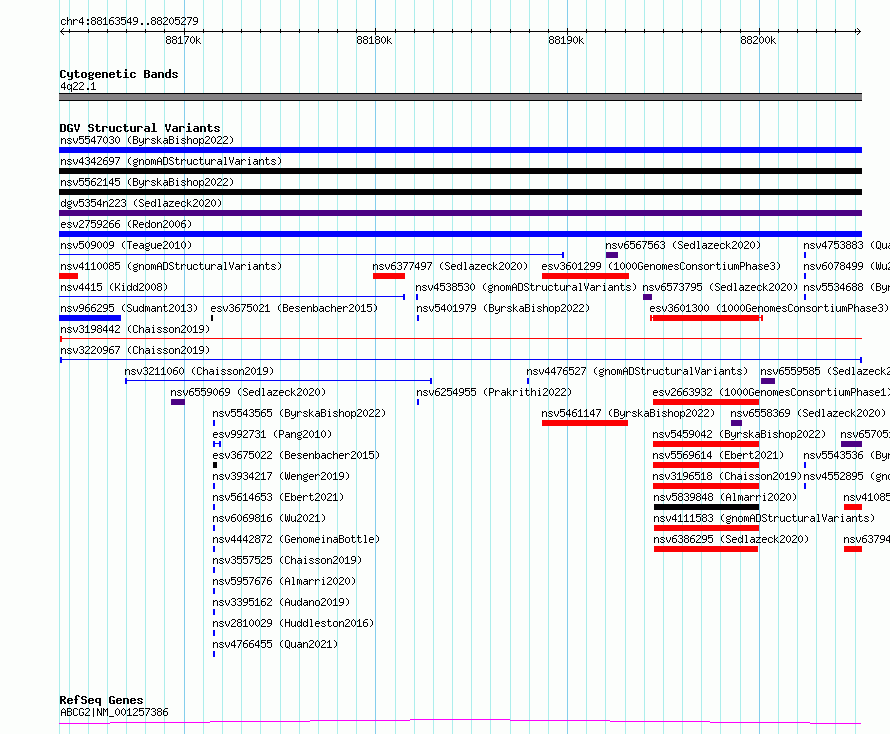The image size is (890, 734).
Task: Select the nsv6386295 Sedlazeck2020 red bar
Action: pos(706,549)
